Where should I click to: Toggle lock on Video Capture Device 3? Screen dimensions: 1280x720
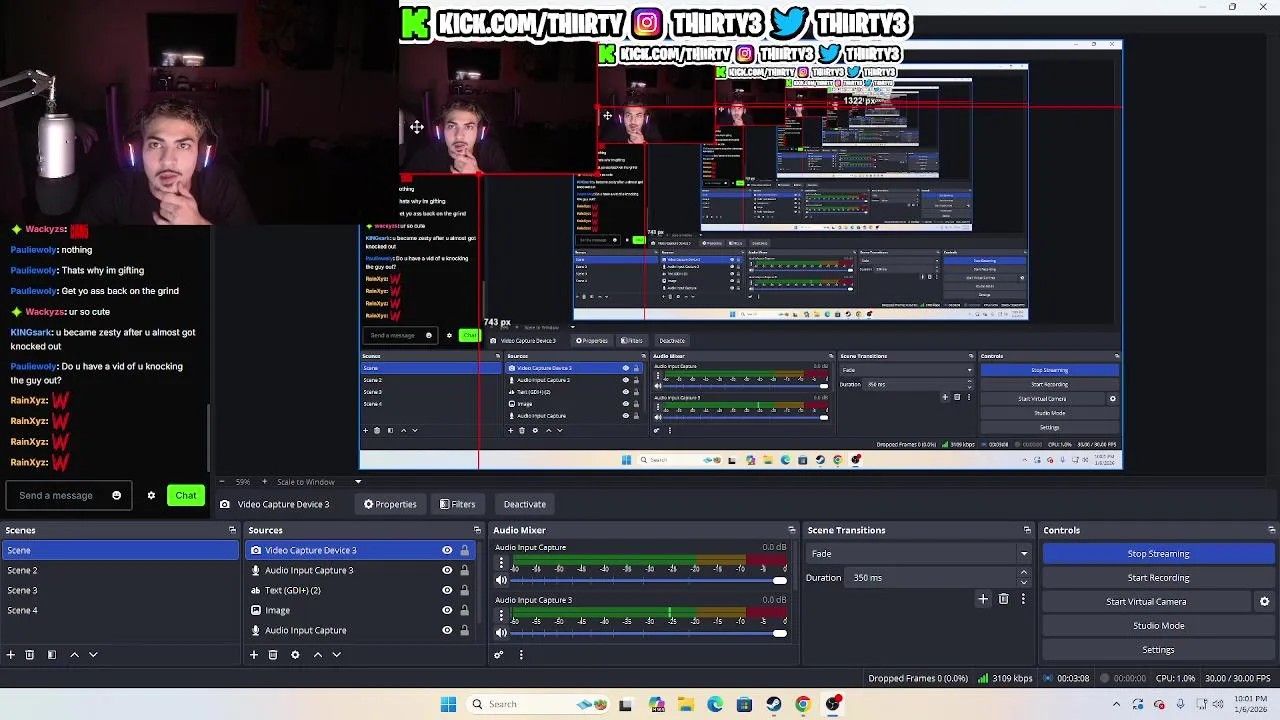click(464, 550)
